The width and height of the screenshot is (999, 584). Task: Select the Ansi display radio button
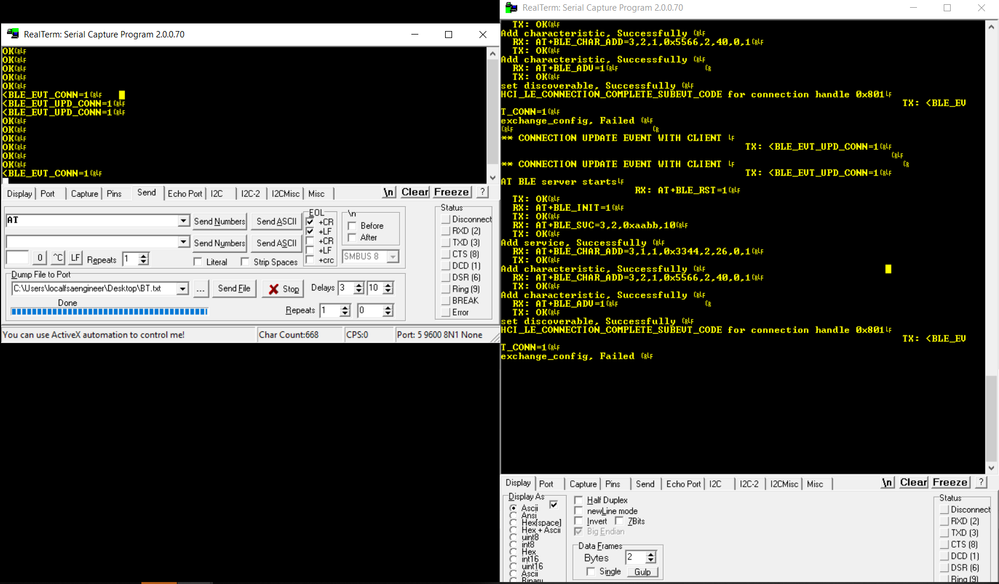(514, 515)
